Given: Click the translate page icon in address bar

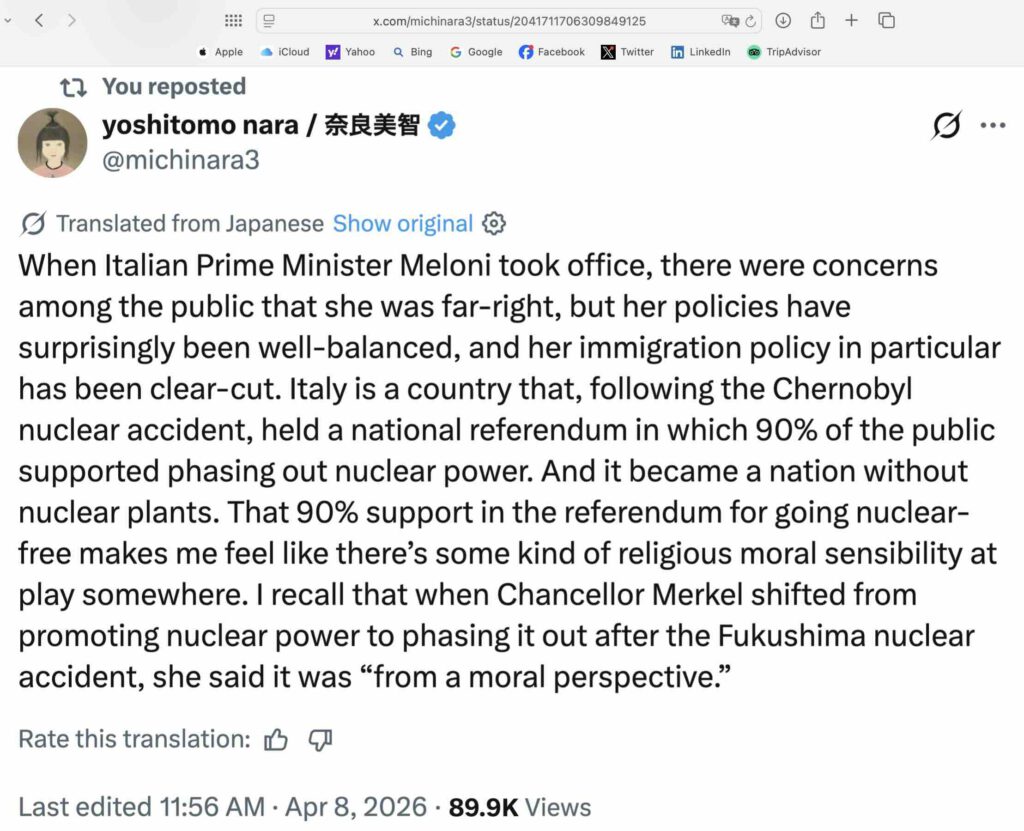Looking at the screenshot, I should [731, 20].
